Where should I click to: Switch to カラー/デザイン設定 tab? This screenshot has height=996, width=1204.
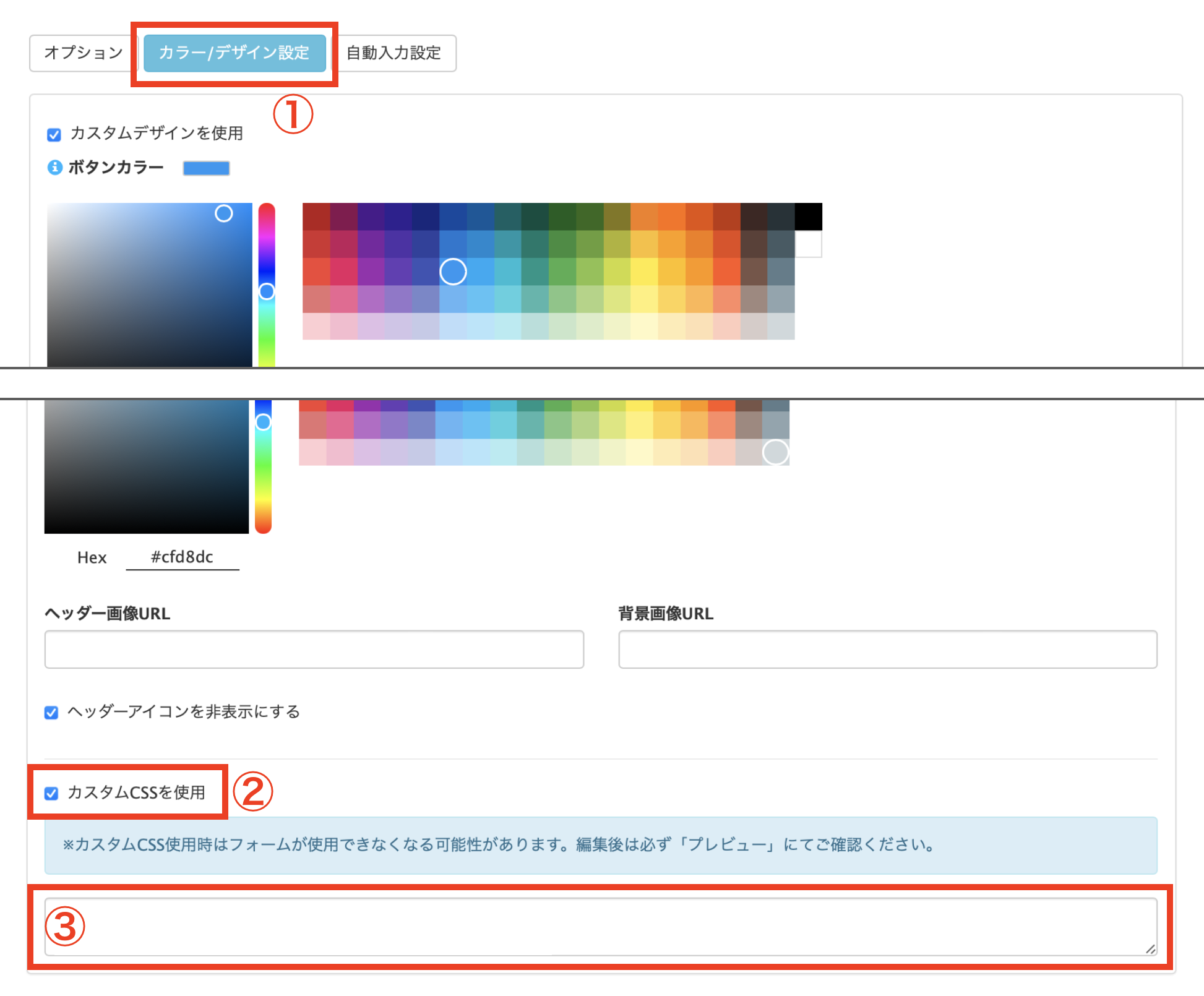[234, 53]
